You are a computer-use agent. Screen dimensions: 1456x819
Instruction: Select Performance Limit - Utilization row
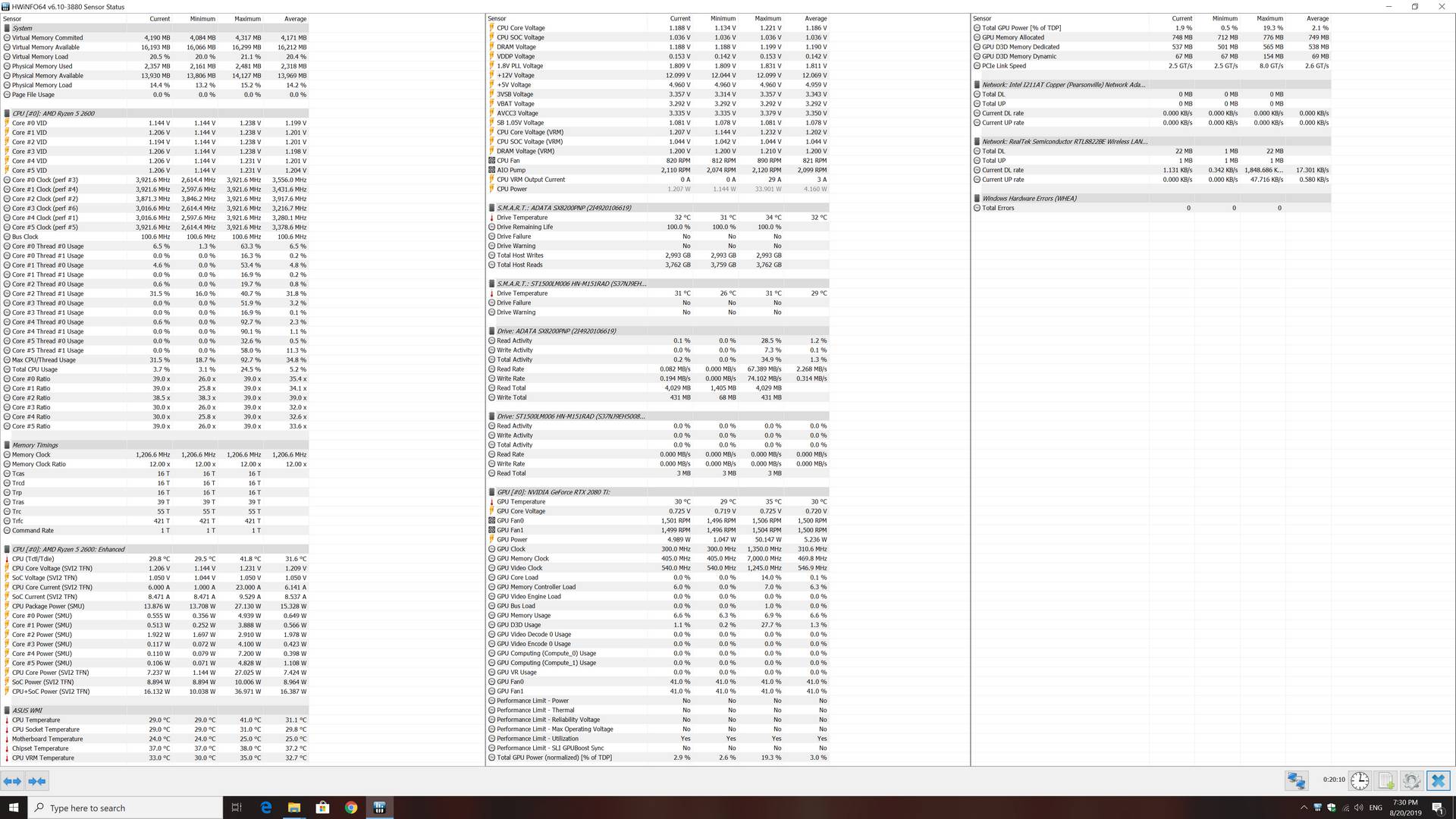pos(658,739)
